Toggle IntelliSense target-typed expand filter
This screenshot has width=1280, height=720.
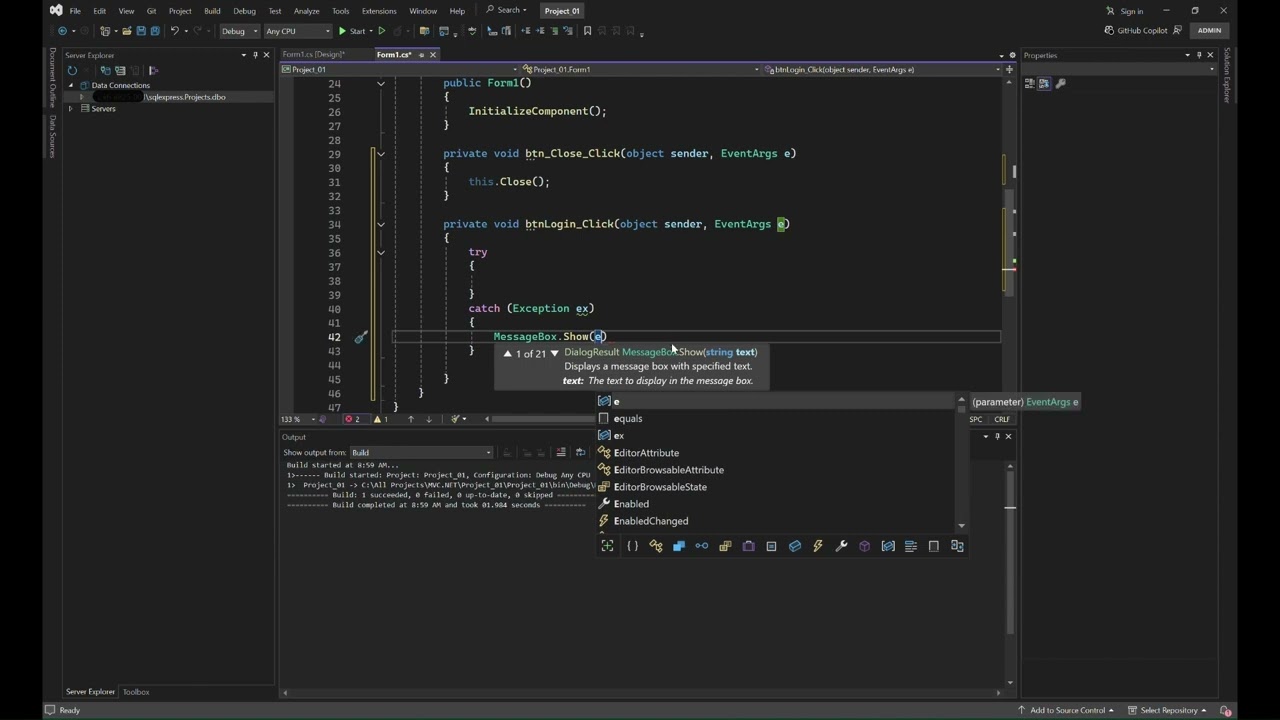pyautogui.click(x=608, y=546)
